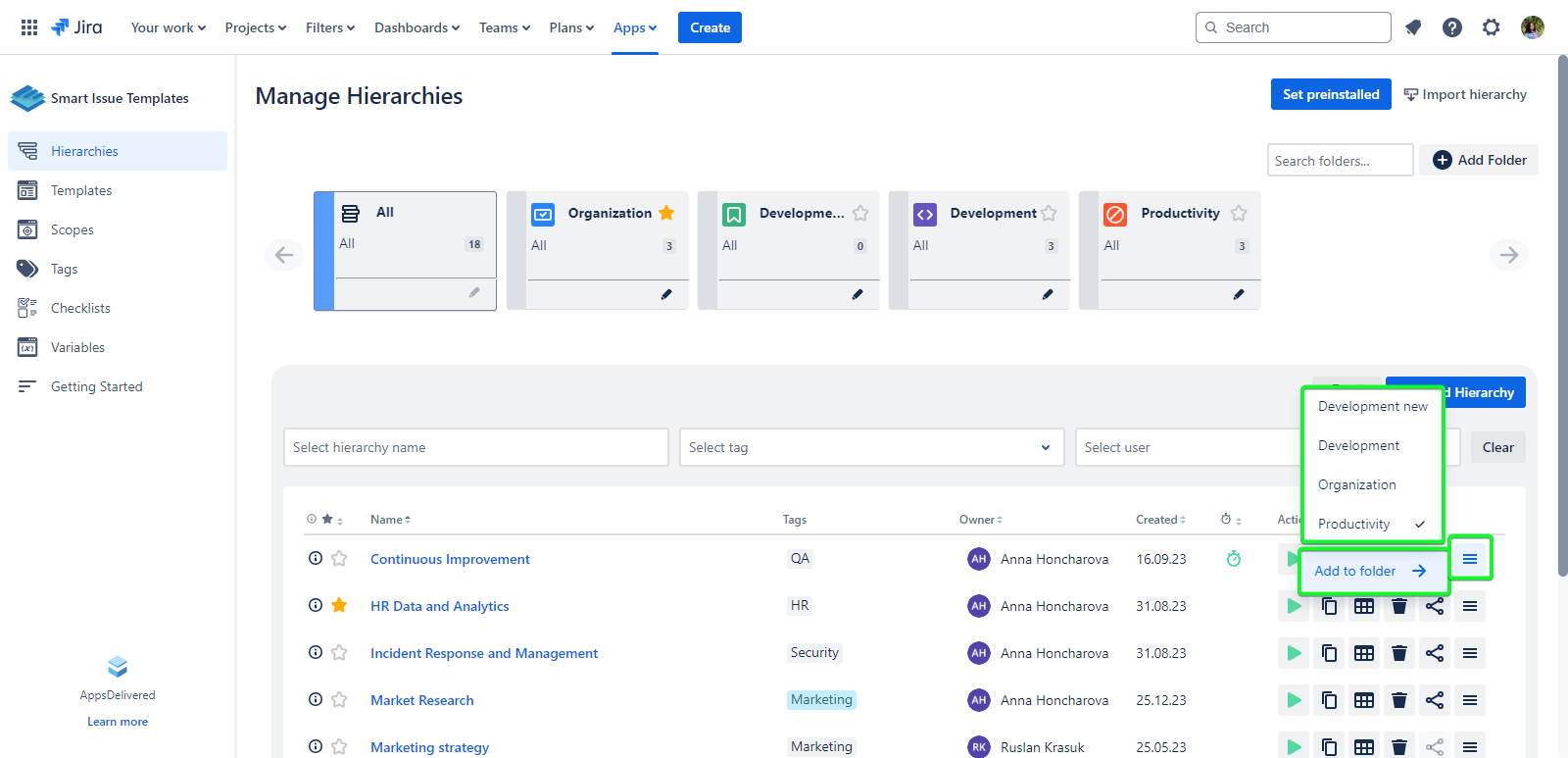The image size is (1568, 758).
Task: Open the notifications icon in the top bar
Action: pyautogui.click(x=1413, y=27)
